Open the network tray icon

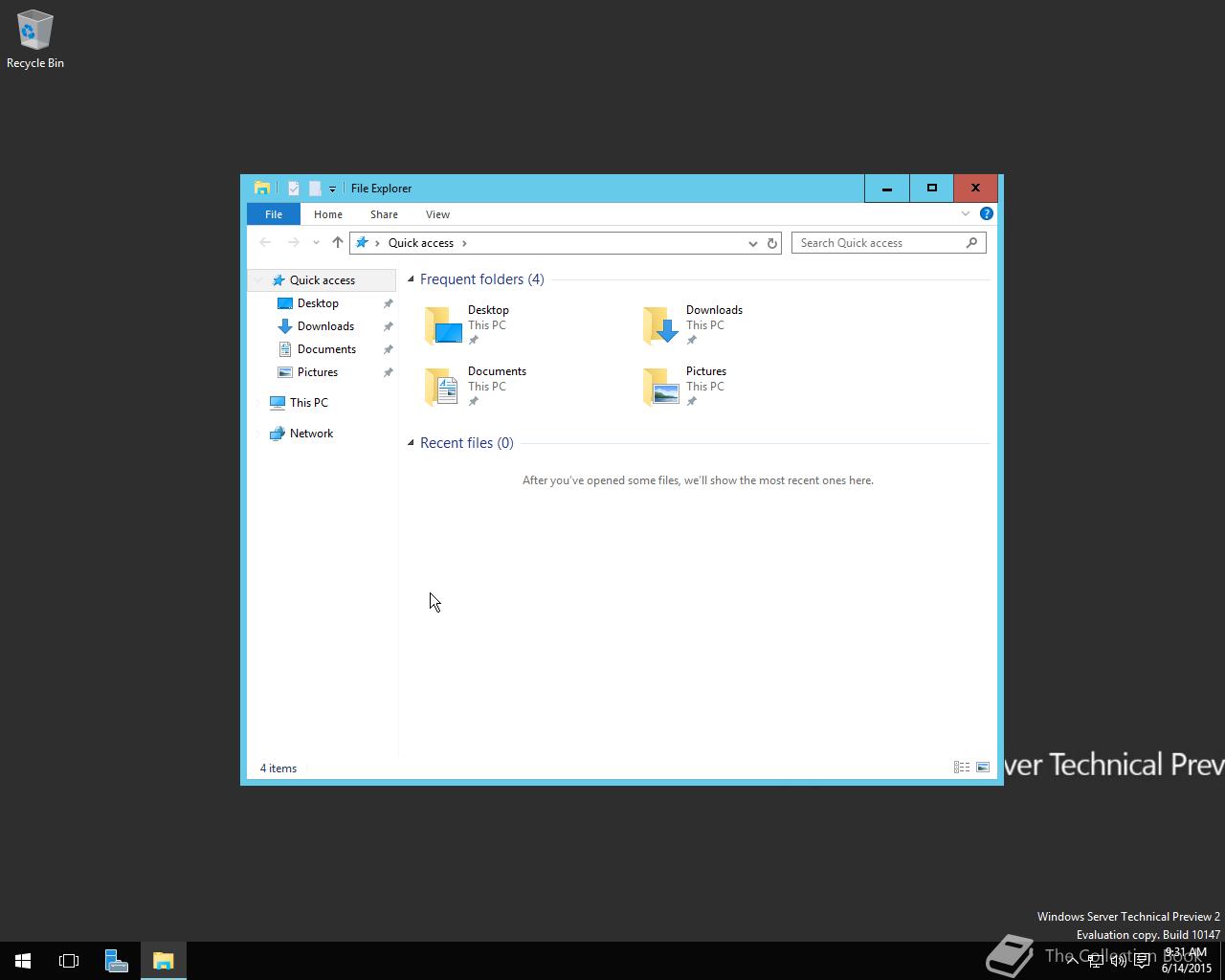[x=1095, y=961]
